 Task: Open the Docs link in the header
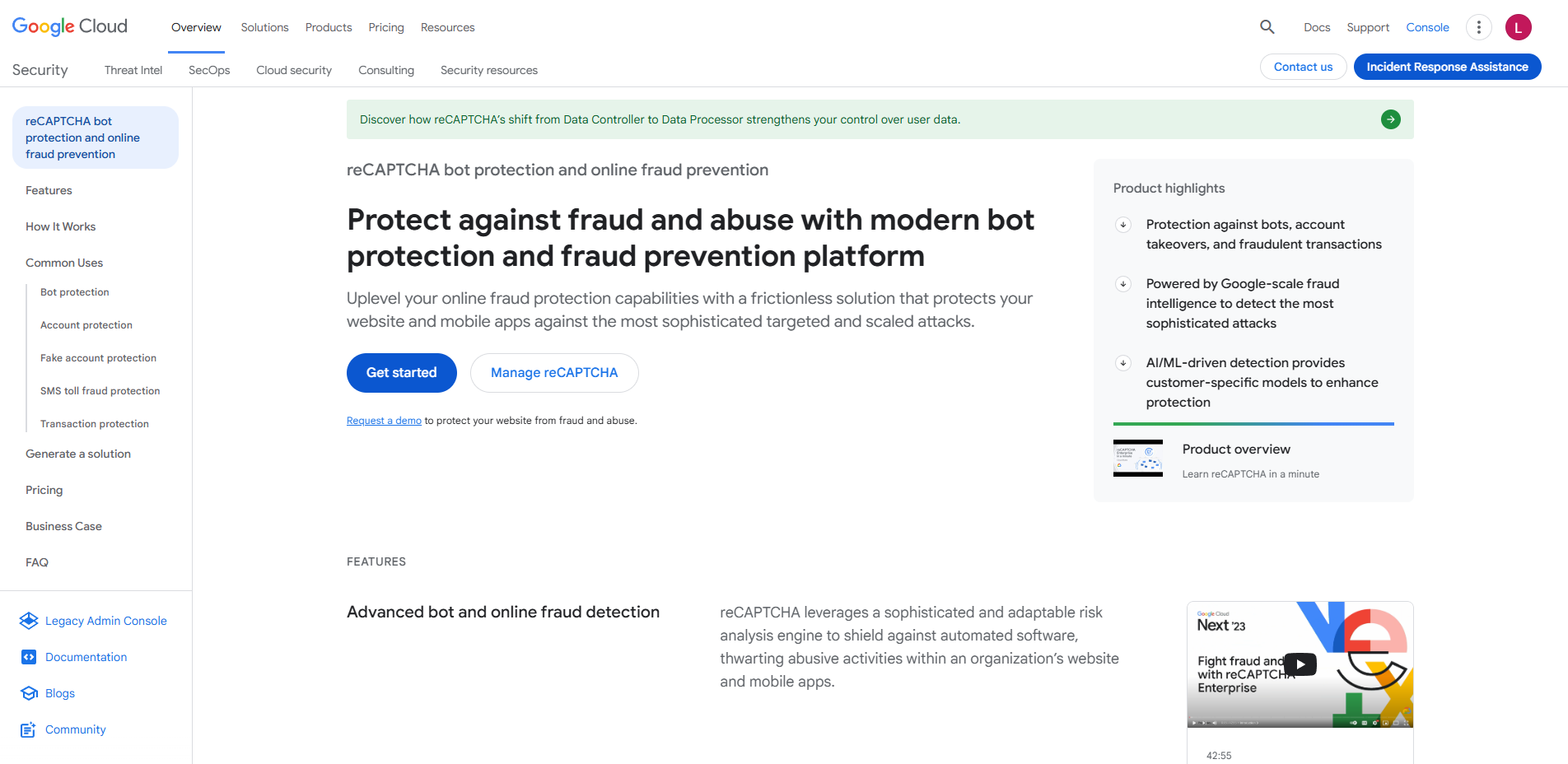coord(1317,27)
